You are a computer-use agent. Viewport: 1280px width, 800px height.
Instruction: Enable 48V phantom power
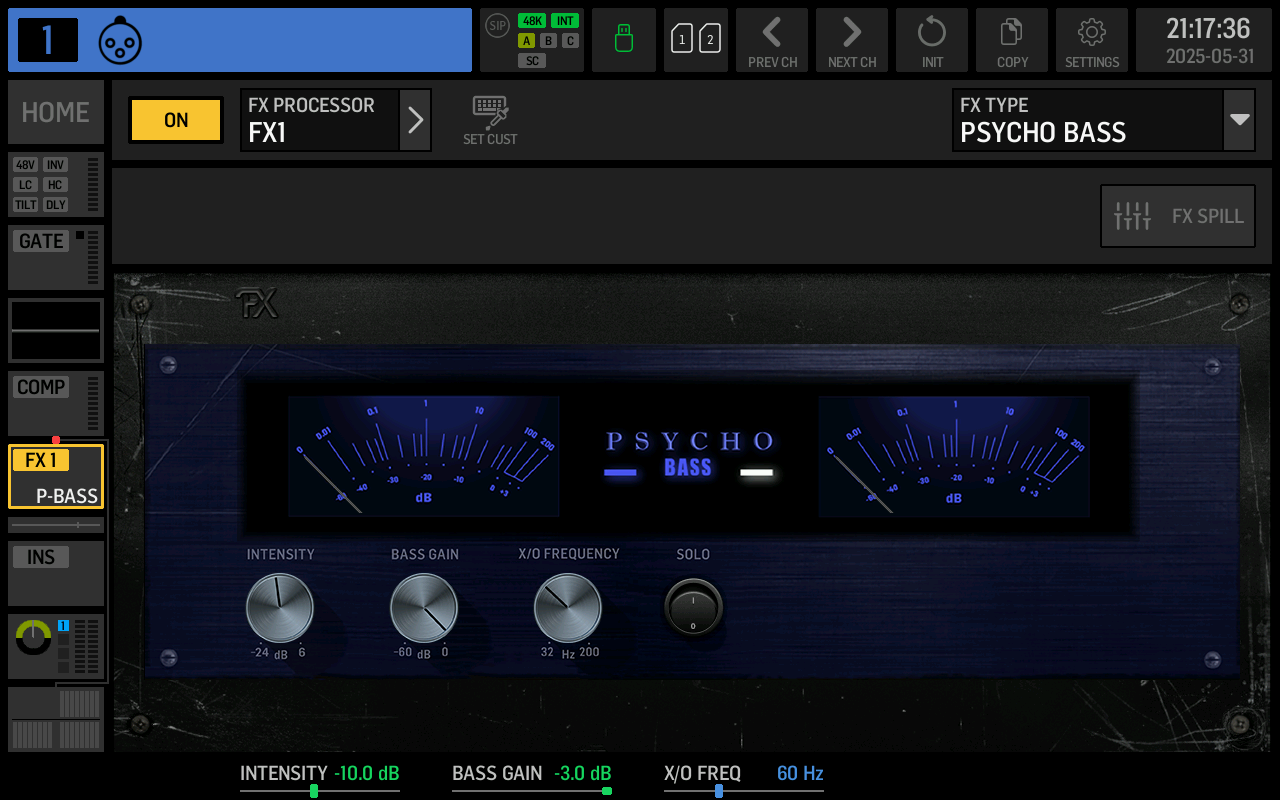click(x=23, y=164)
